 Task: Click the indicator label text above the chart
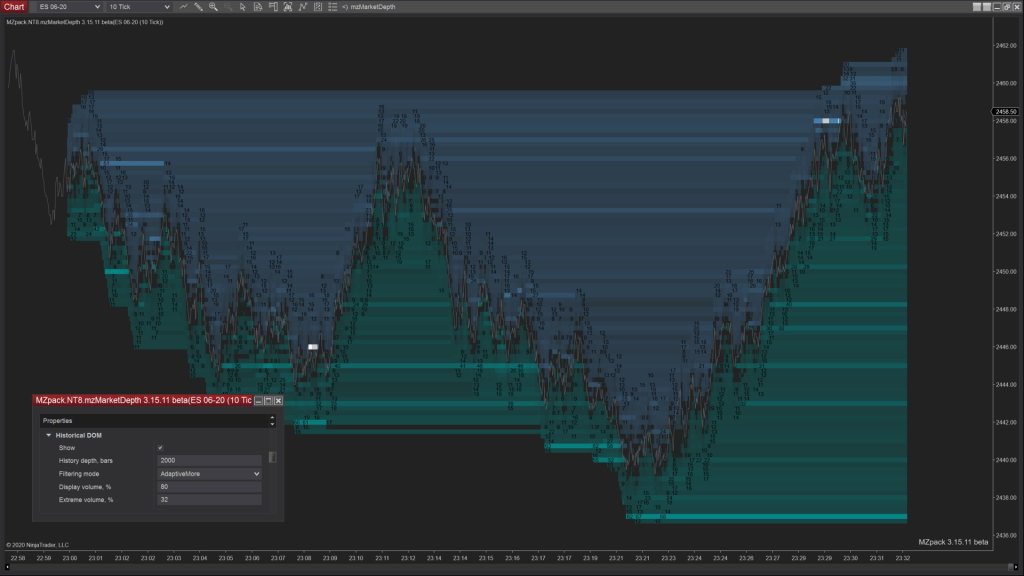pos(85,22)
